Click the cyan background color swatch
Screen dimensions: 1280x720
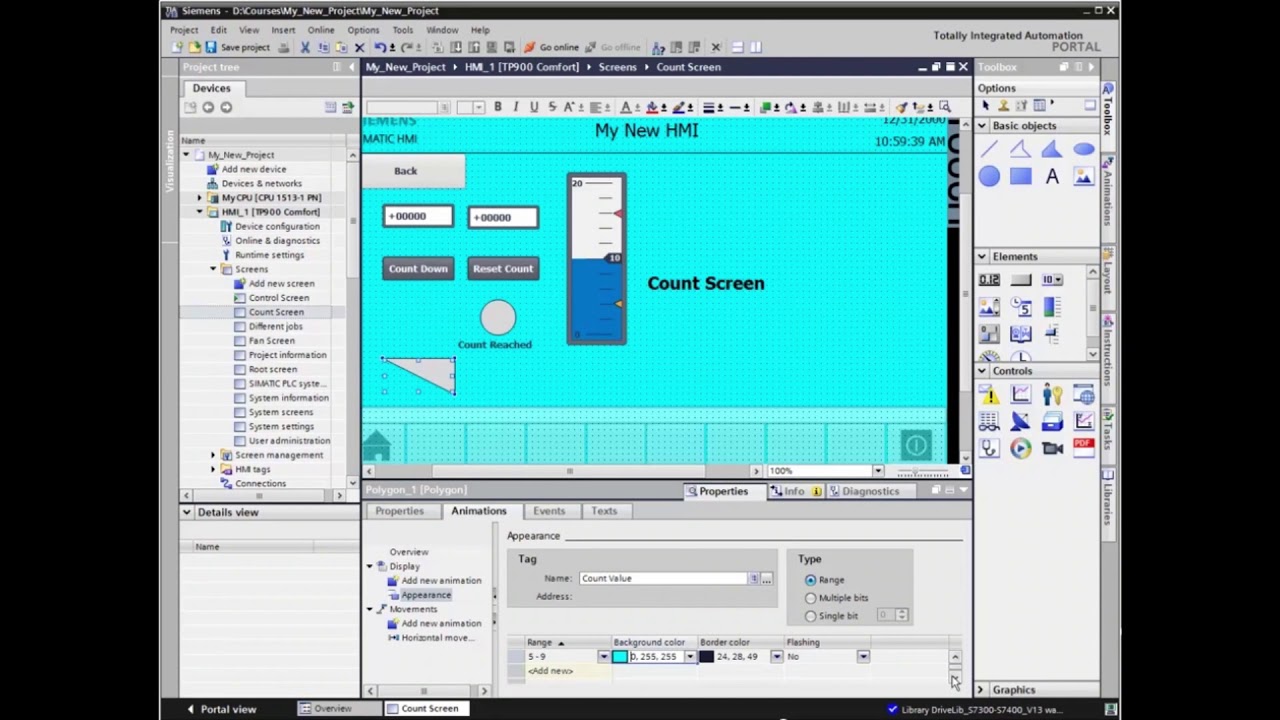620,657
